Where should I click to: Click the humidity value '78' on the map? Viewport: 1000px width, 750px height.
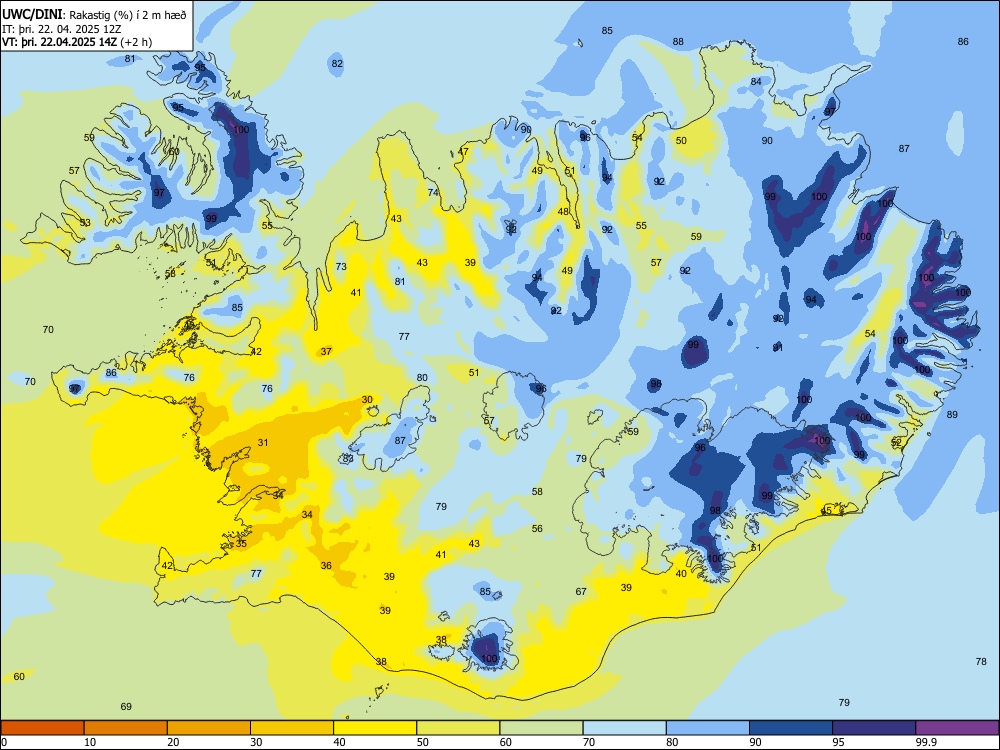pyautogui.click(x=981, y=661)
